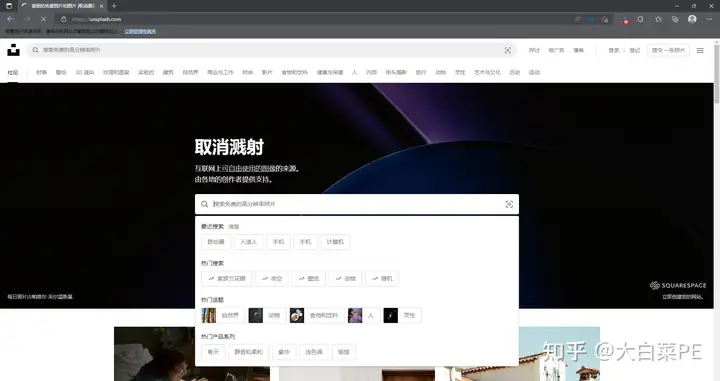
Task: Clear recent searches with the 清除 link
Action: 234,226
